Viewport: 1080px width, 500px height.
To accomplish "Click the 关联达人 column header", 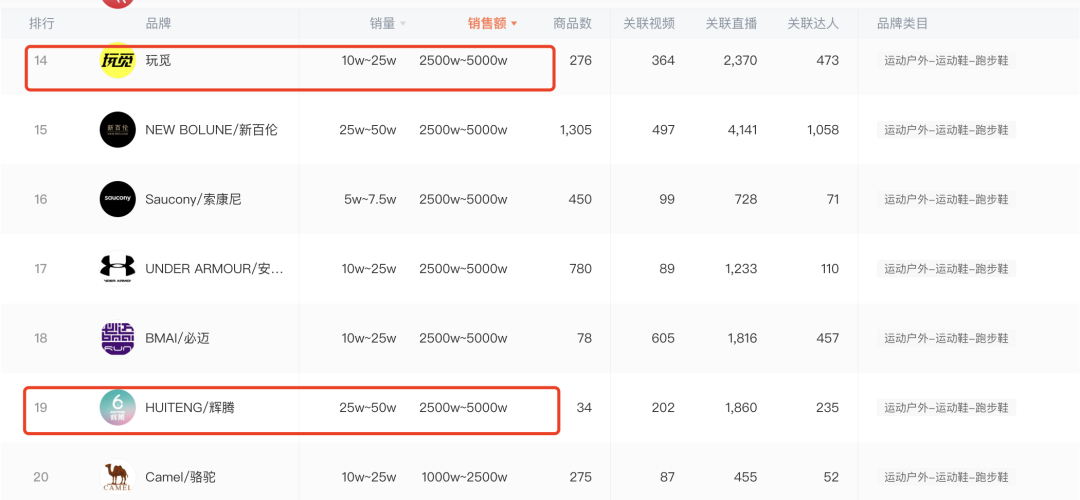I will pyautogui.click(x=813, y=23).
